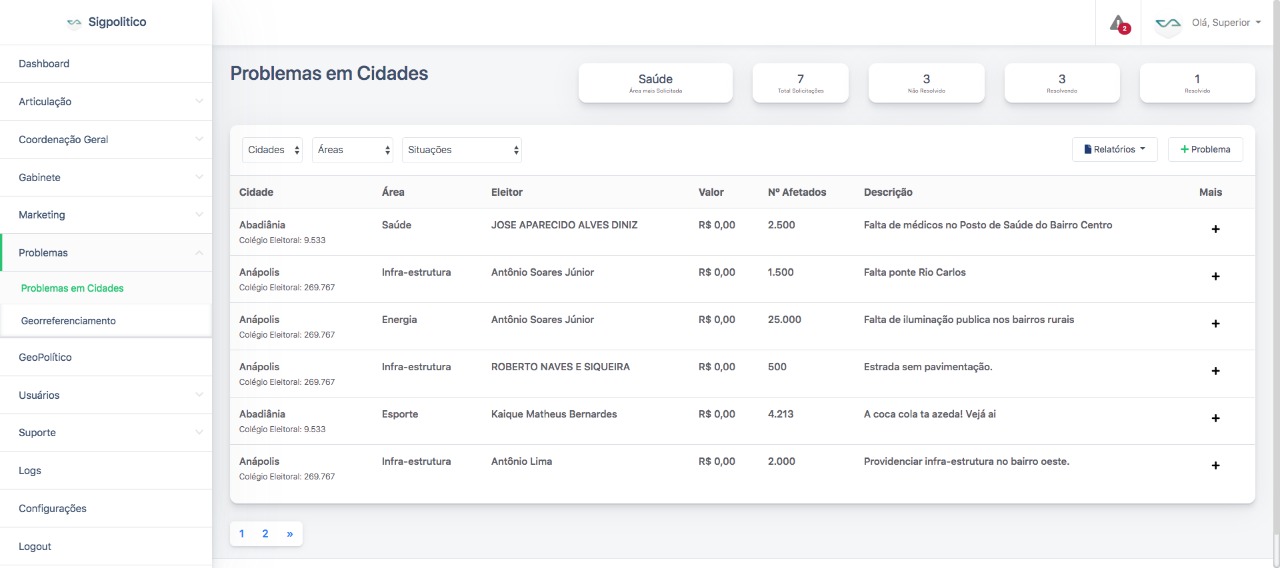Open the Situações filter dropdown

coord(461,150)
